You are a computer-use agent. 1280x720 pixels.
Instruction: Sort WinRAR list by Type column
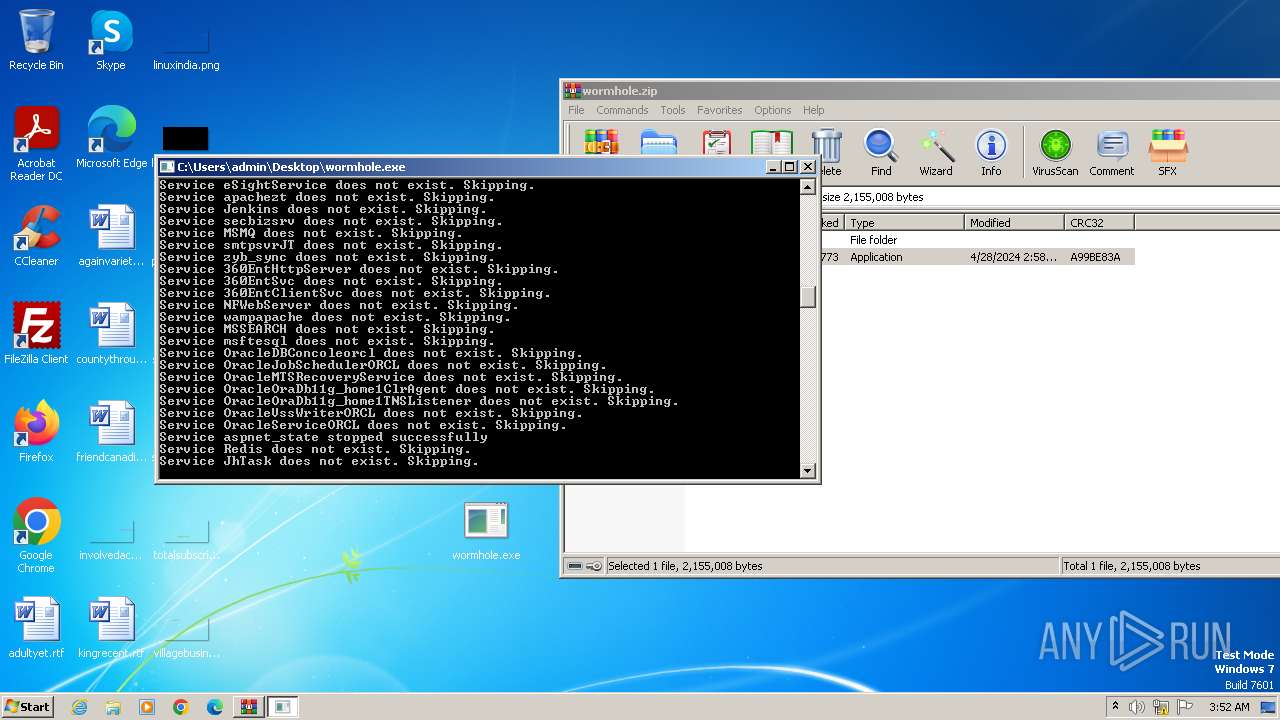tap(904, 222)
